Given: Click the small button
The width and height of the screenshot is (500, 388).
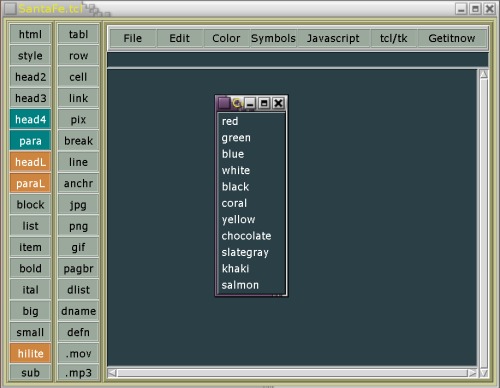Looking at the screenshot, I should click(x=30, y=332).
